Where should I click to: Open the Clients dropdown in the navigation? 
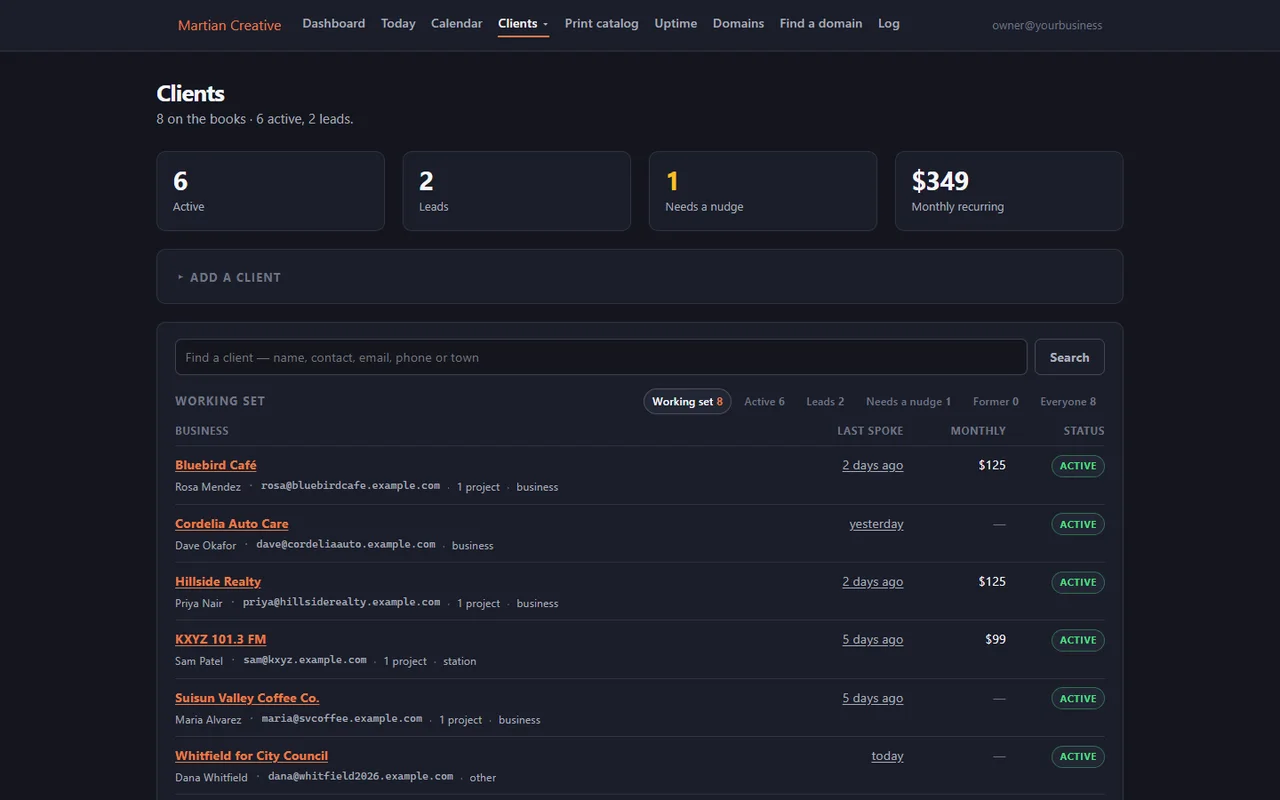tap(523, 23)
